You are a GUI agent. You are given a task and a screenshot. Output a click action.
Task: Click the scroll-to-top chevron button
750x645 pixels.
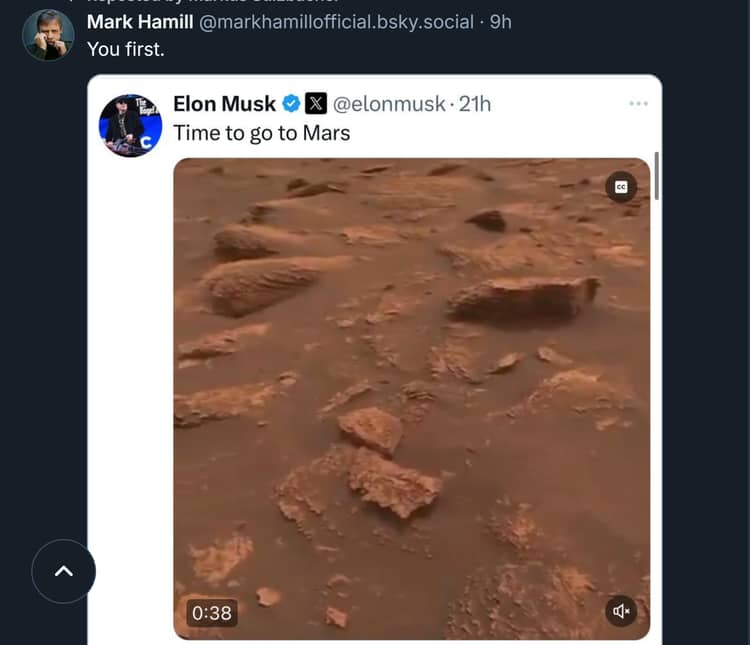(x=63, y=571)
